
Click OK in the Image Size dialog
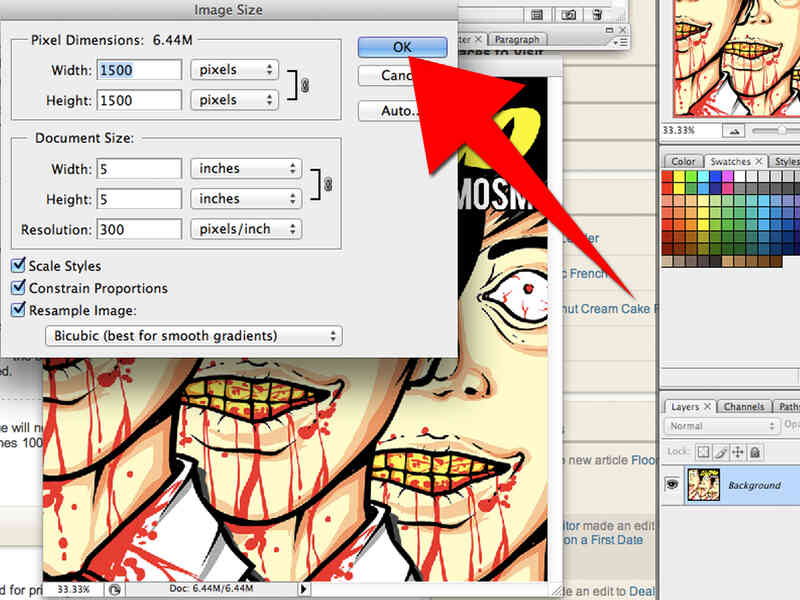point(402,47)
